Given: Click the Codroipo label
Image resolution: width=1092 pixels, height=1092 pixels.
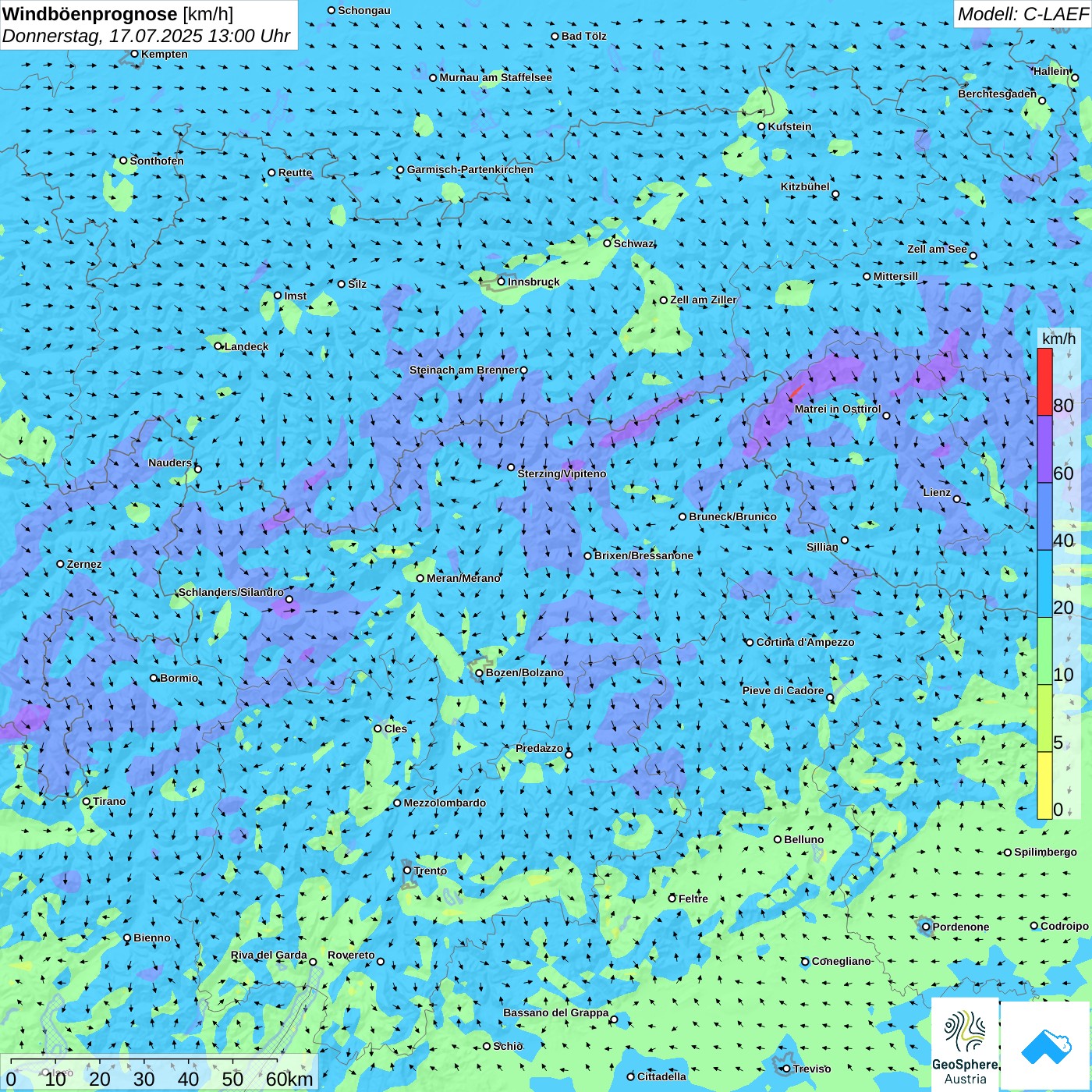Looking at the screenshot, I should click(1065, 926).
